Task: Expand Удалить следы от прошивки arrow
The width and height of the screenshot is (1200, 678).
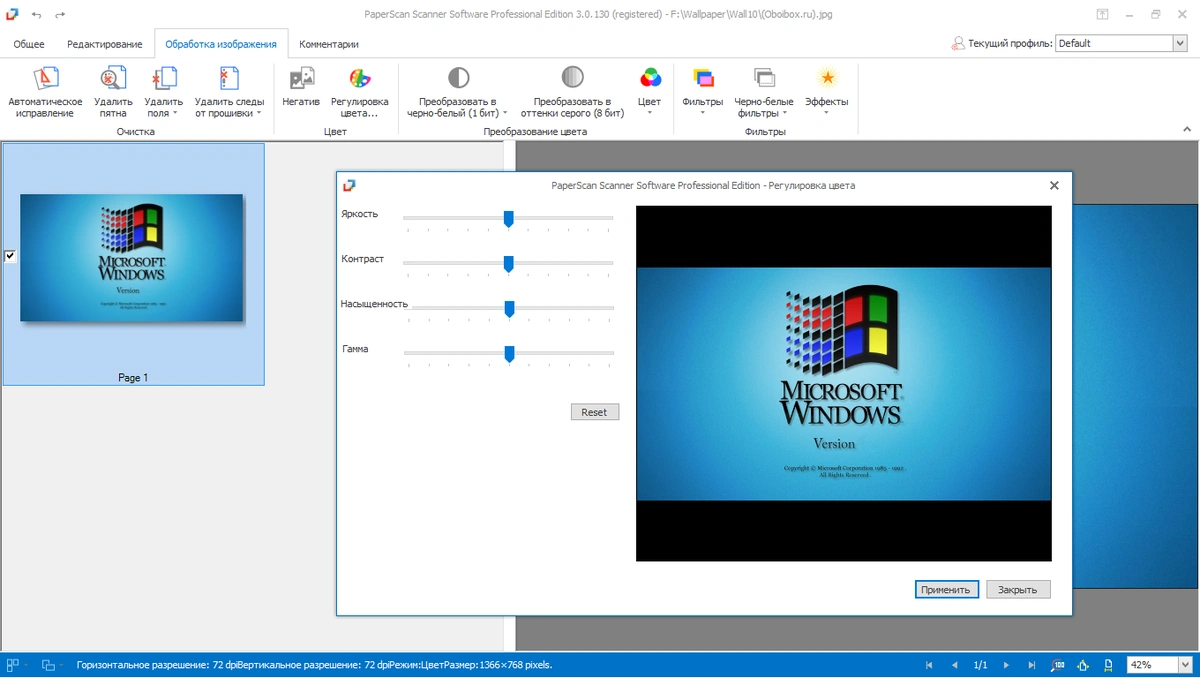Action: click(259, 113)
